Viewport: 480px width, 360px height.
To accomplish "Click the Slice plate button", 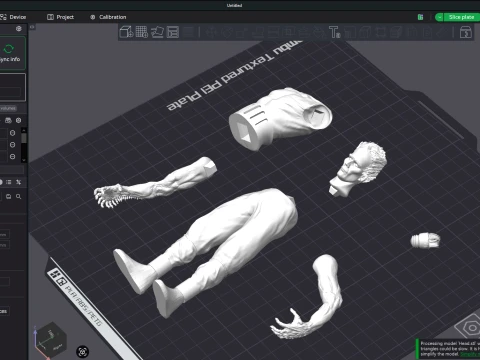I will click(462, 17).
